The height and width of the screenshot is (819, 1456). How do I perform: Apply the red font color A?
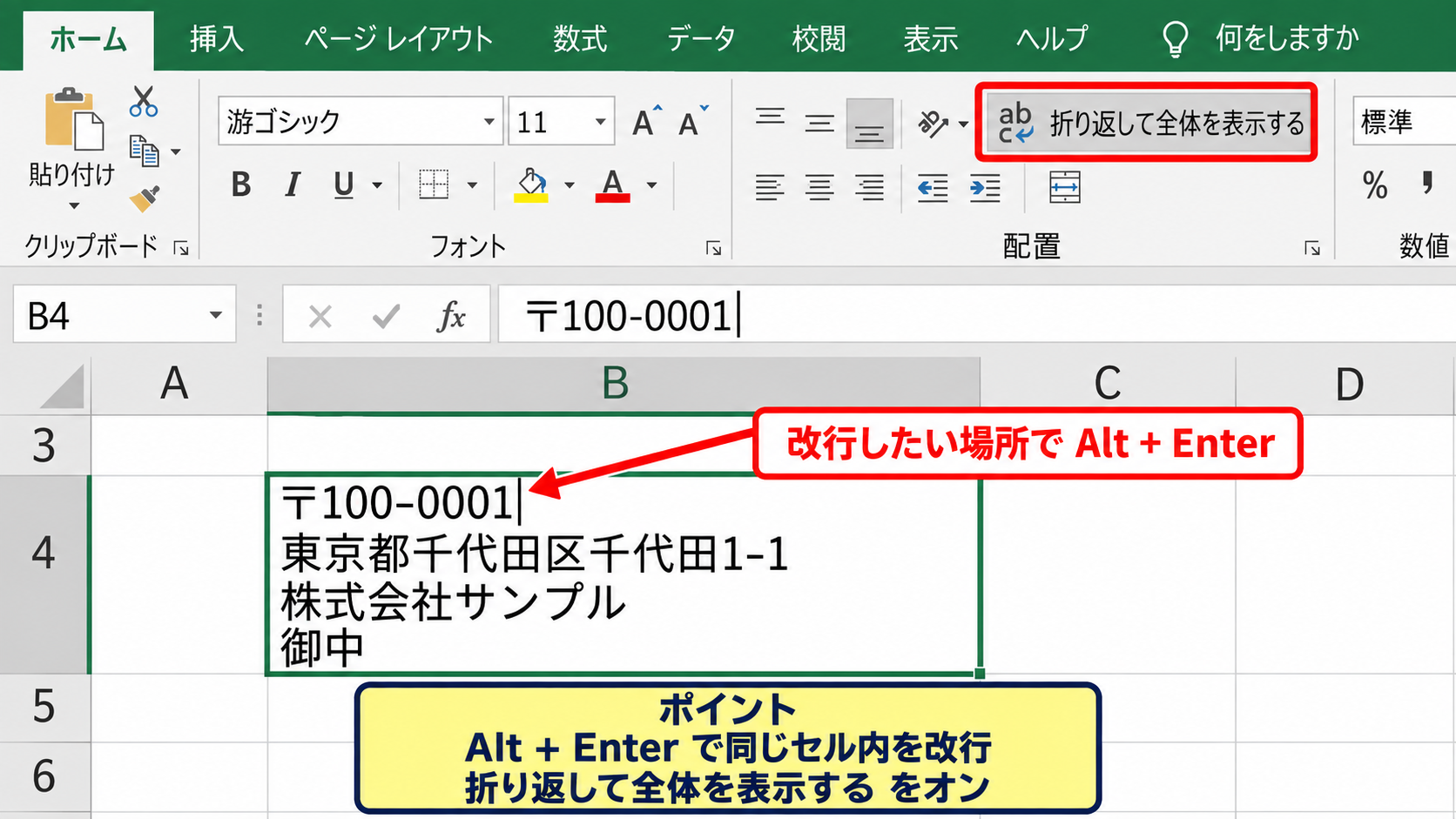(x=613, y=185)
